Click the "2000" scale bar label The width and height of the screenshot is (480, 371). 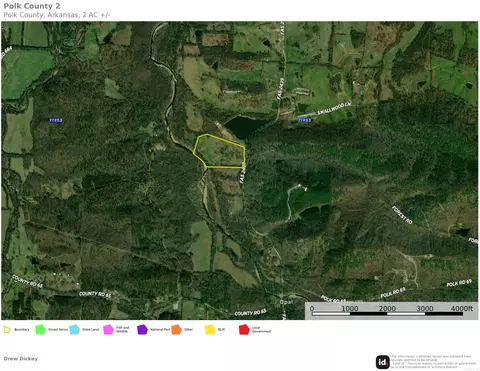pos(387,309)
